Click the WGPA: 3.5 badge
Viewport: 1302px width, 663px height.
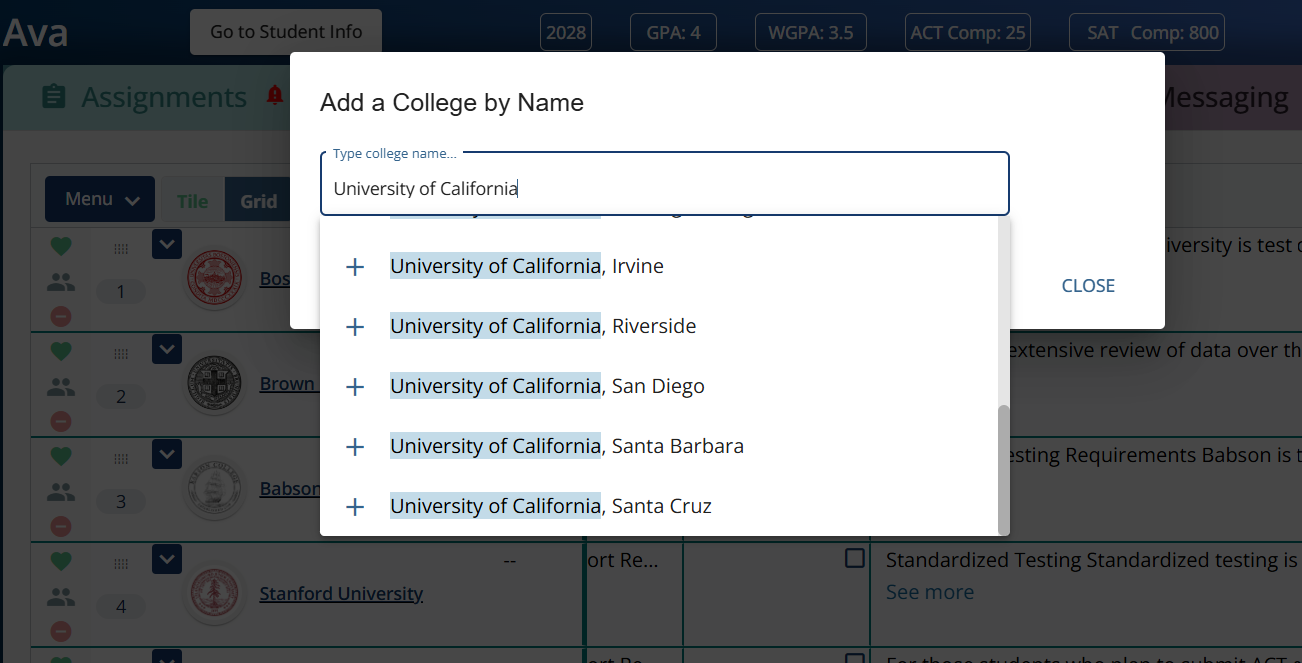[811, 33]
